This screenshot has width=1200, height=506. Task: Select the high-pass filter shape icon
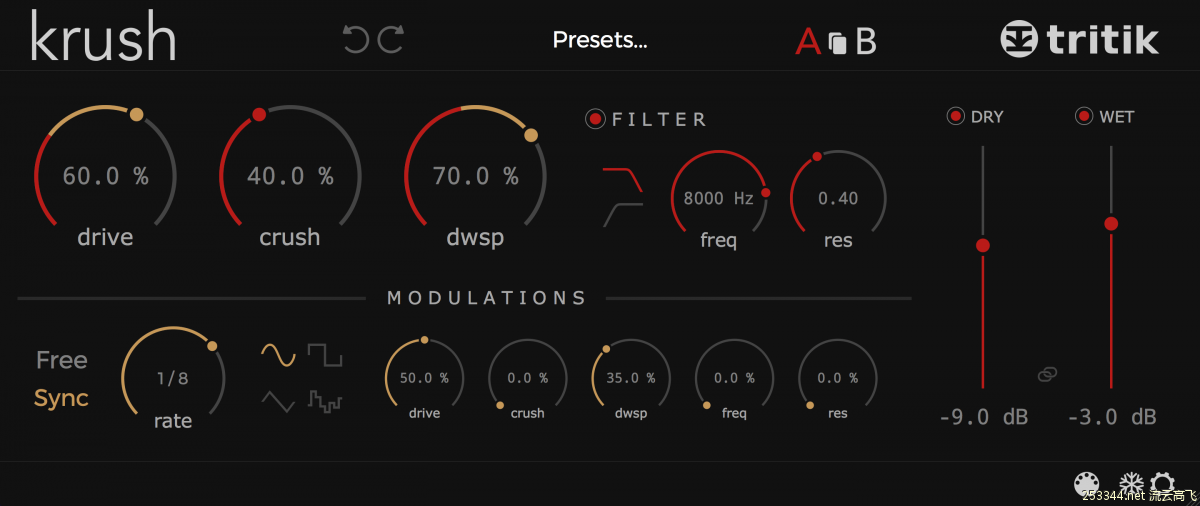point(622,214)
